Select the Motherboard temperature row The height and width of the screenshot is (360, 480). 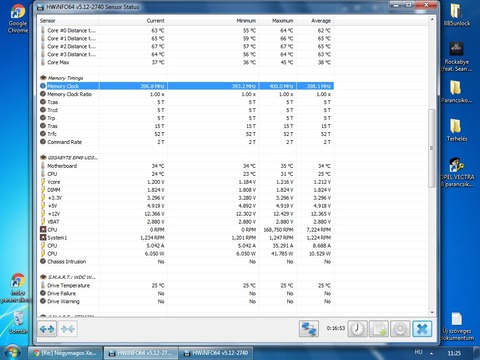click(x=186, y=166)
